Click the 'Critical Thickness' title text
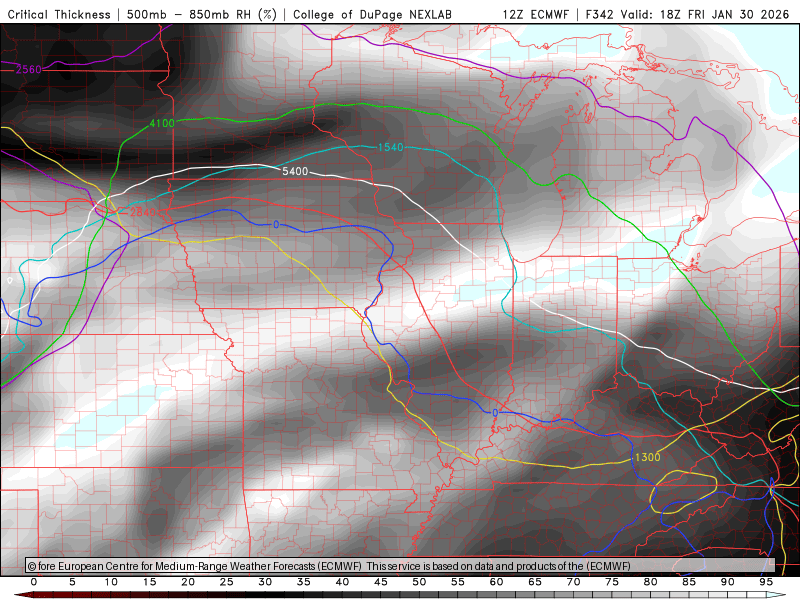Viewport: 800px width, 600px height. [x=59, y=15]
